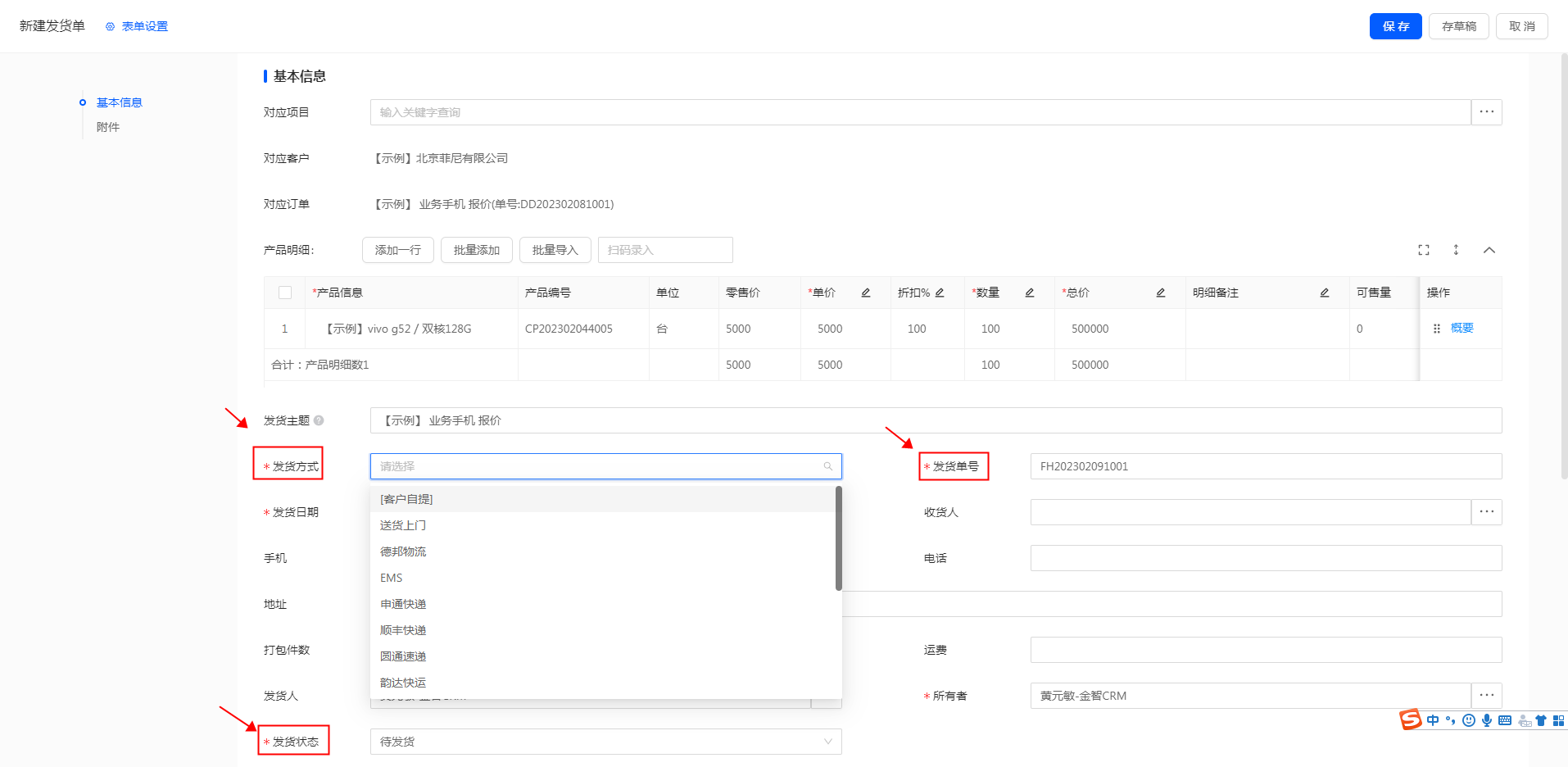This screenshot has width=1568, height=767.
Task: Click the search icon in 发货方式 field
Action: coord(828,466)
